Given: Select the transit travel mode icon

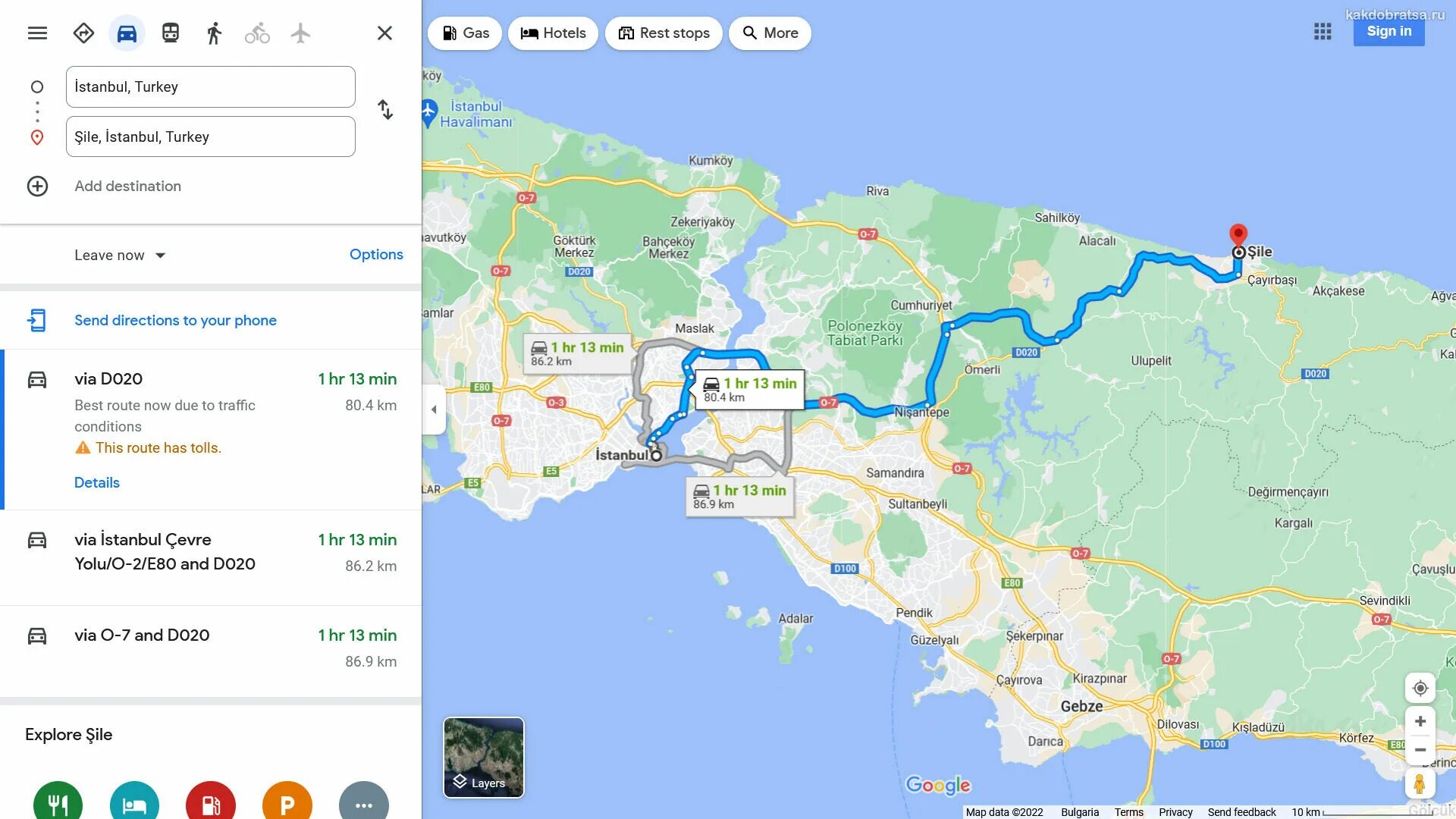Looking at the screenshot, I should point(171,33).
